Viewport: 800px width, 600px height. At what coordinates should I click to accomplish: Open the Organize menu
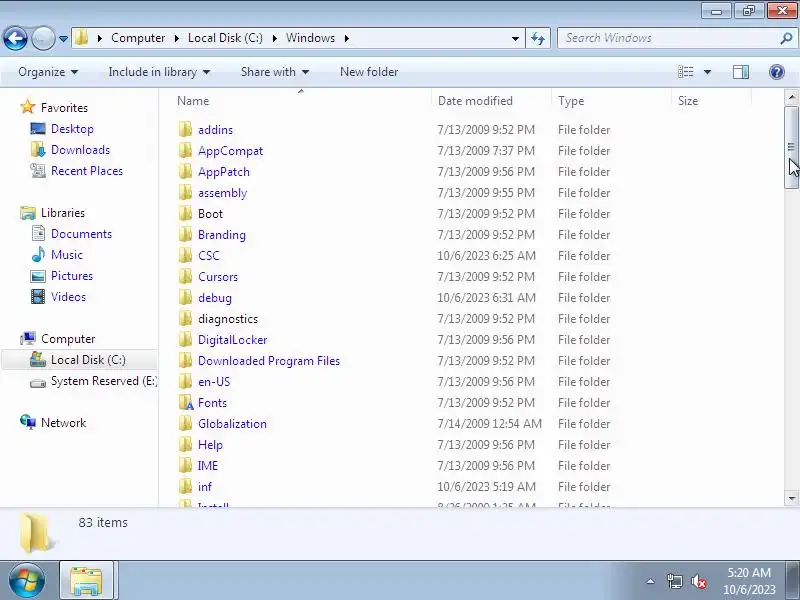point(48,72)
